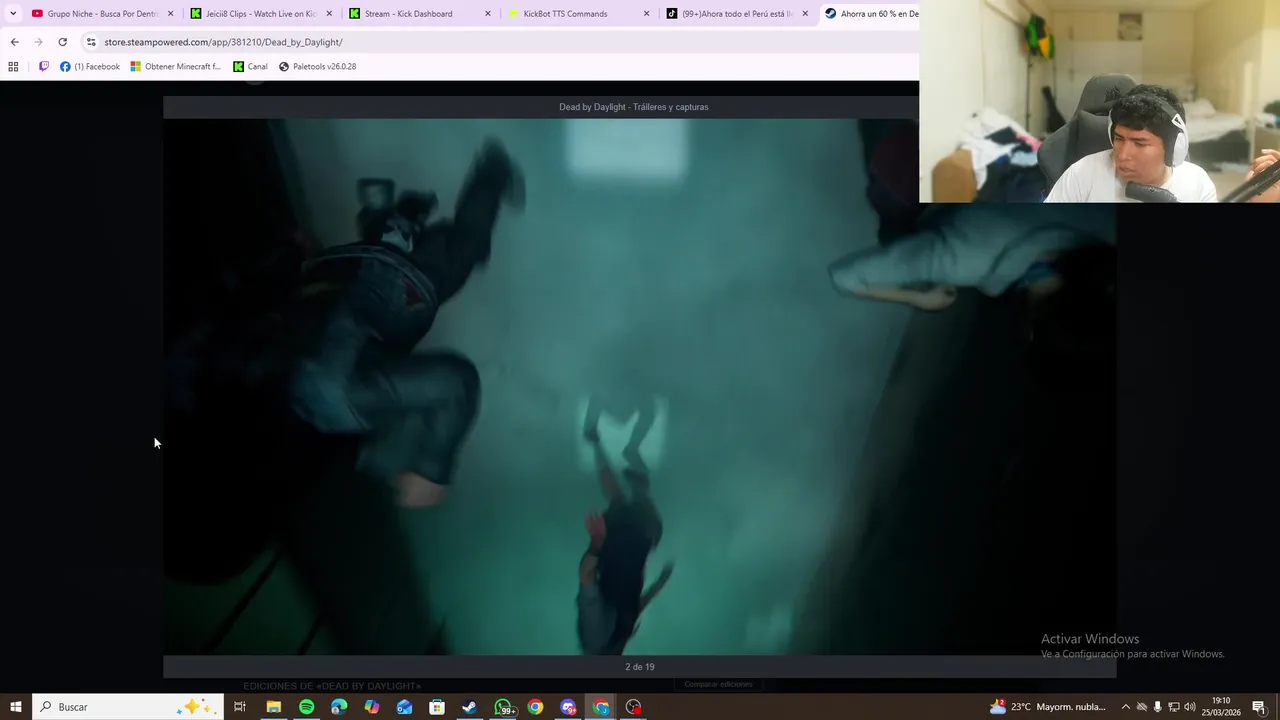Screen dimensions: 1280x720
Task: Open Steam from the taskbar
Action: click(469, 707)
